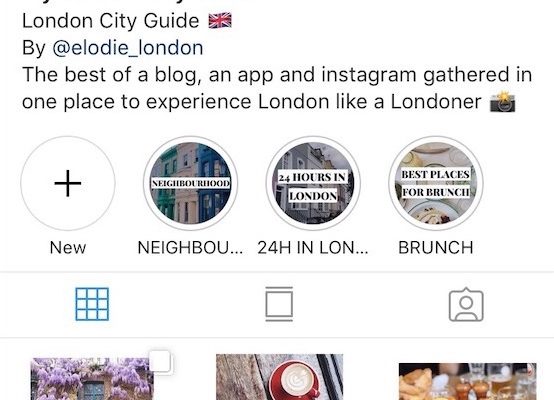Click the camera emoji in bio
The image size is (554, 400).
(x=502, y=102)
